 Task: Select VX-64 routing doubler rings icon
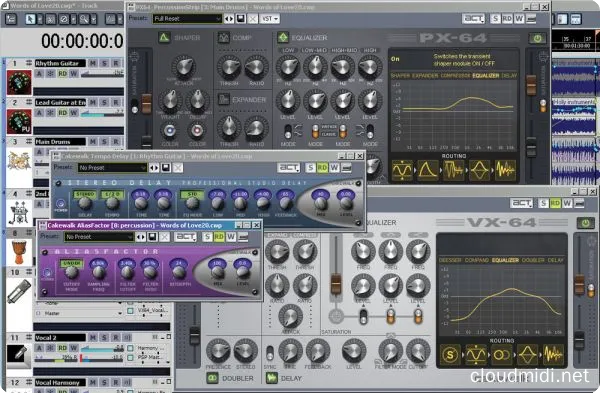pos(501,355)
